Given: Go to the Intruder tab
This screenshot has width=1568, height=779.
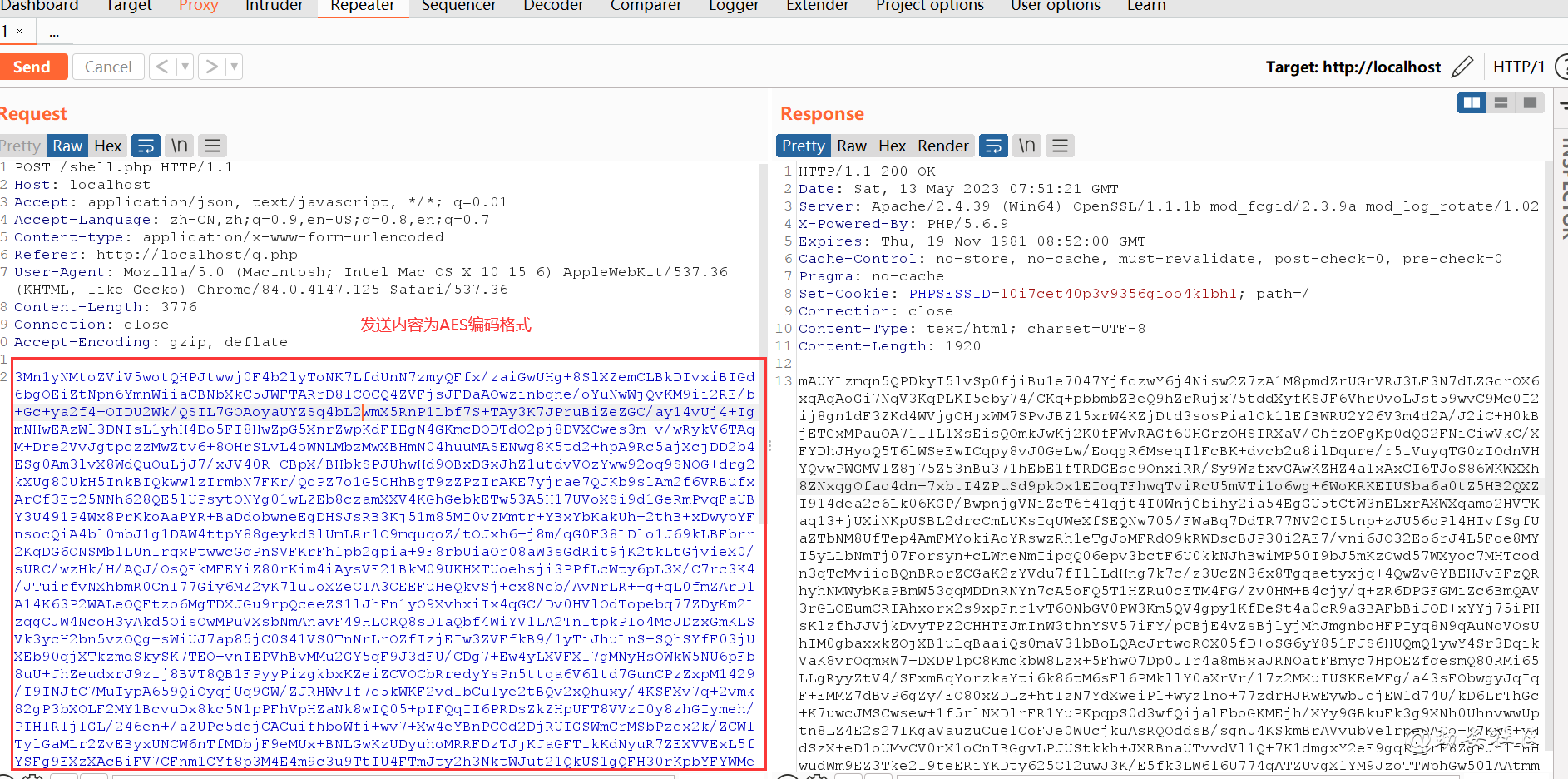Looking at the screenshot, I should pyautogui.click(x=274, y=6).
